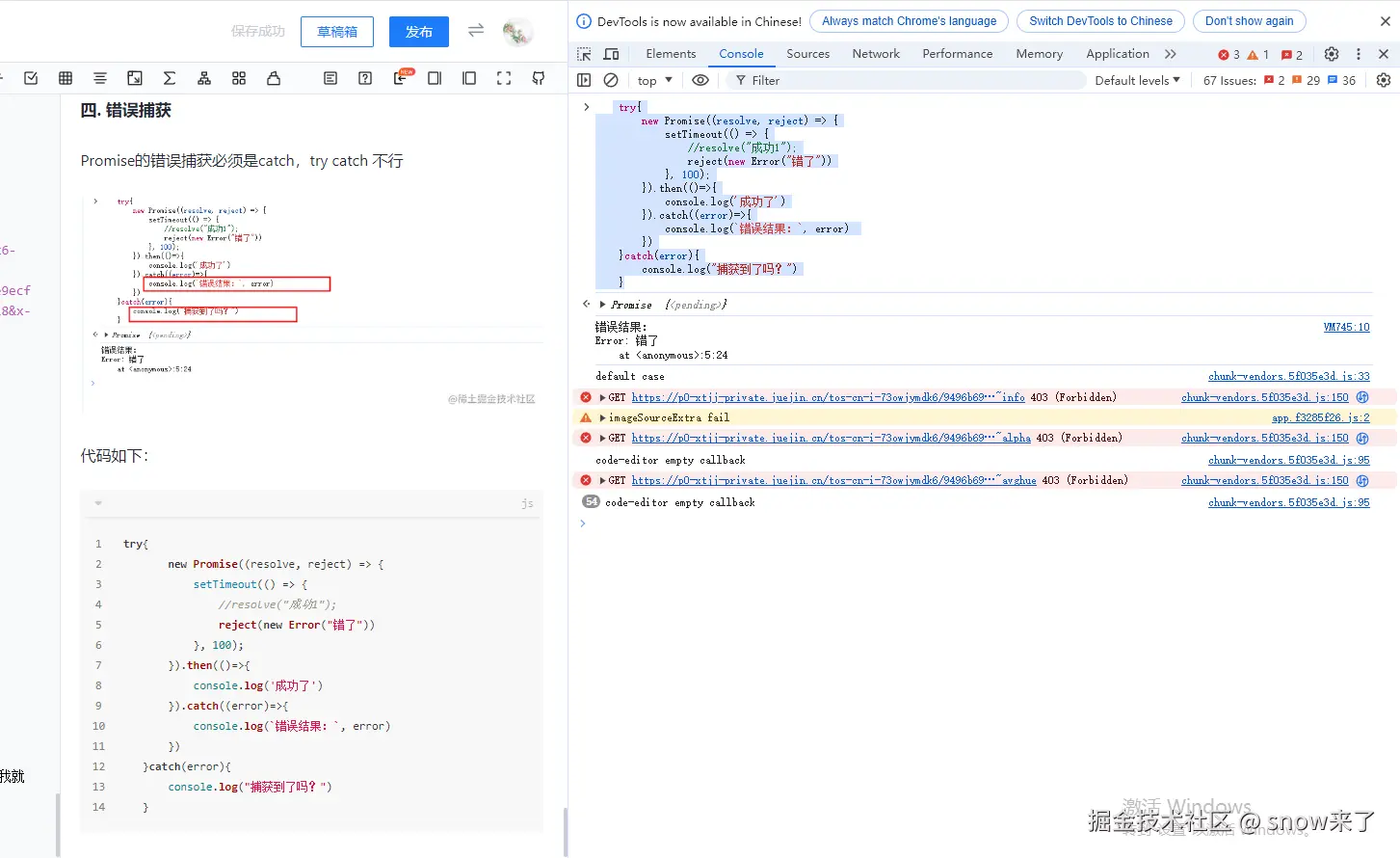Click the issues count badge showing 2
Screen dimensions: 1400x858
pyautogui.click(x=1292, y=55)
